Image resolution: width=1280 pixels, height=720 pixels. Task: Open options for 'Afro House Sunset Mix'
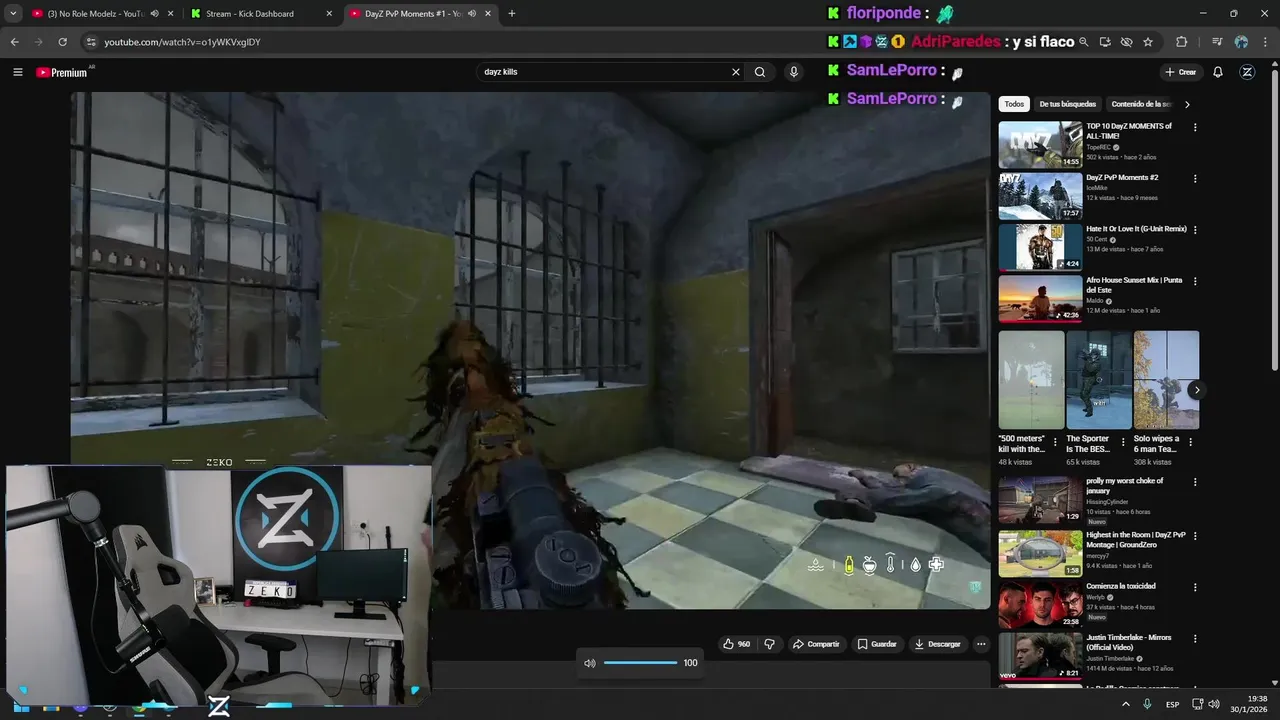click(1195, 281)
